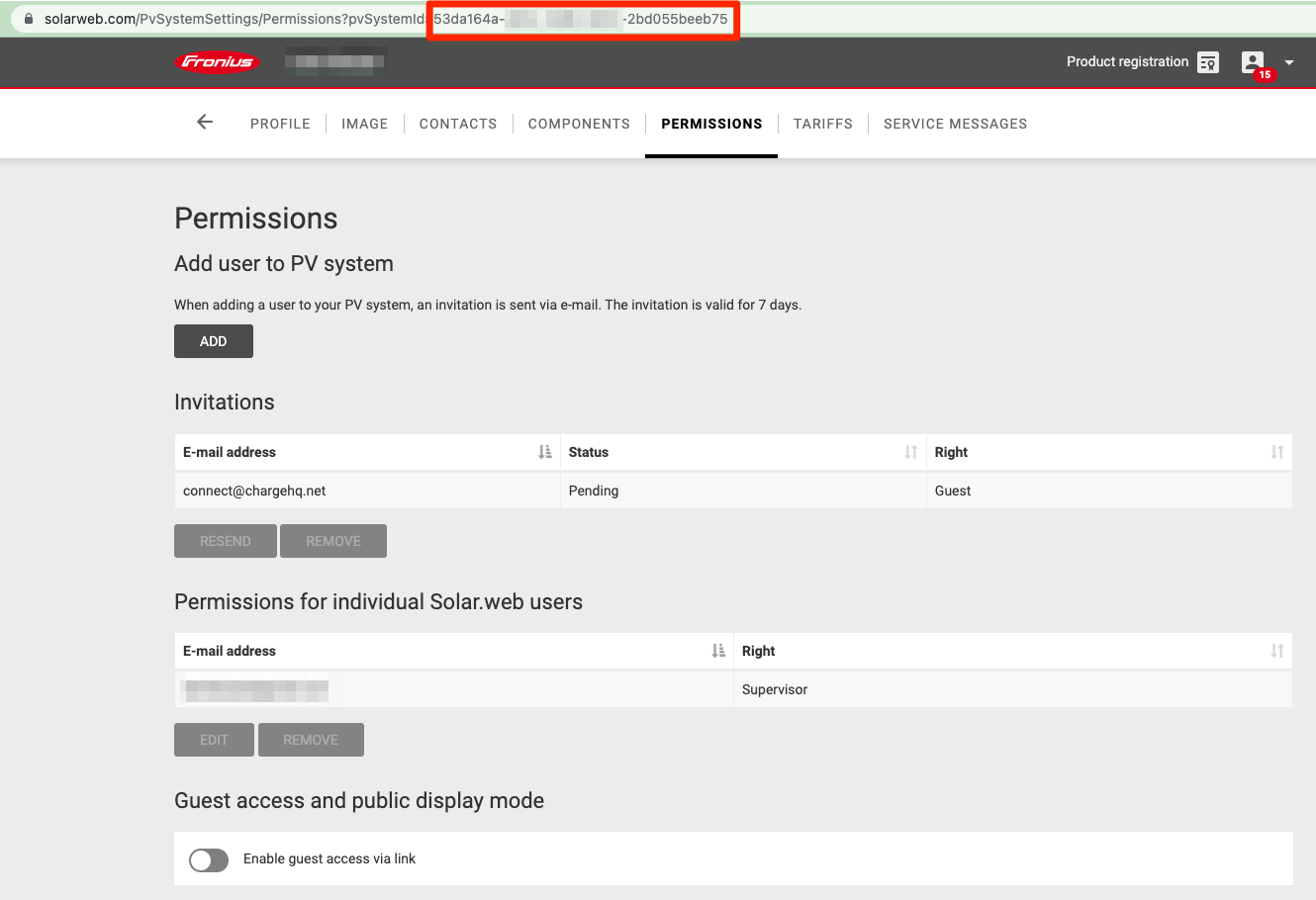
Task: Switch to the Profile tab
Action: (280, 124)
